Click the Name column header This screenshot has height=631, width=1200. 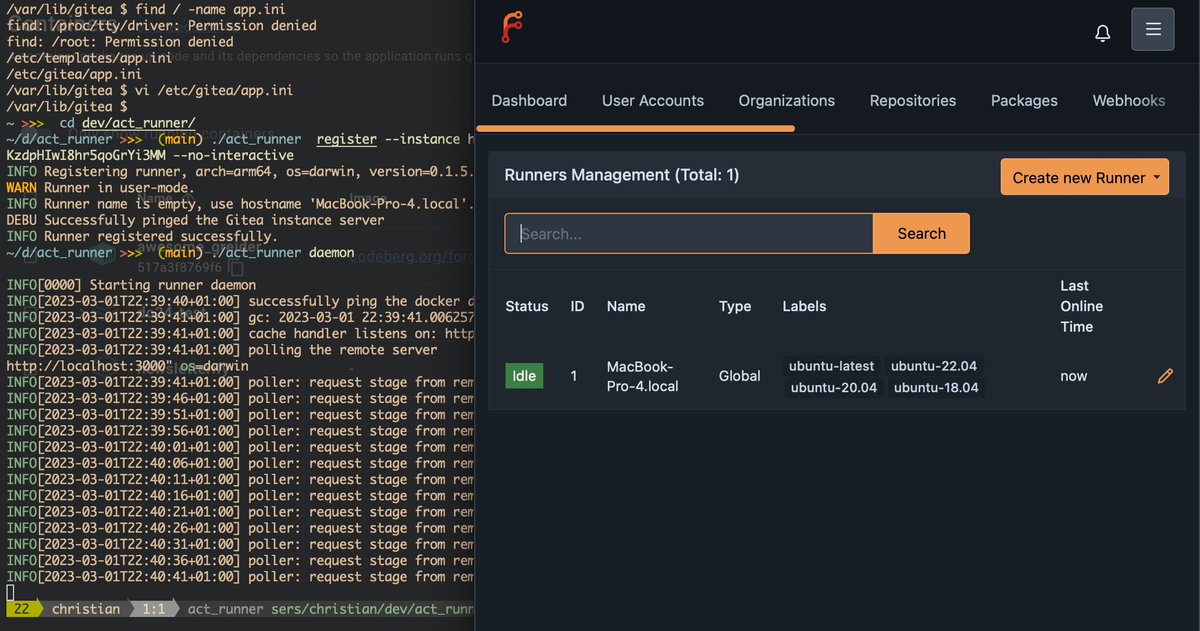click(x=626, y=306)
